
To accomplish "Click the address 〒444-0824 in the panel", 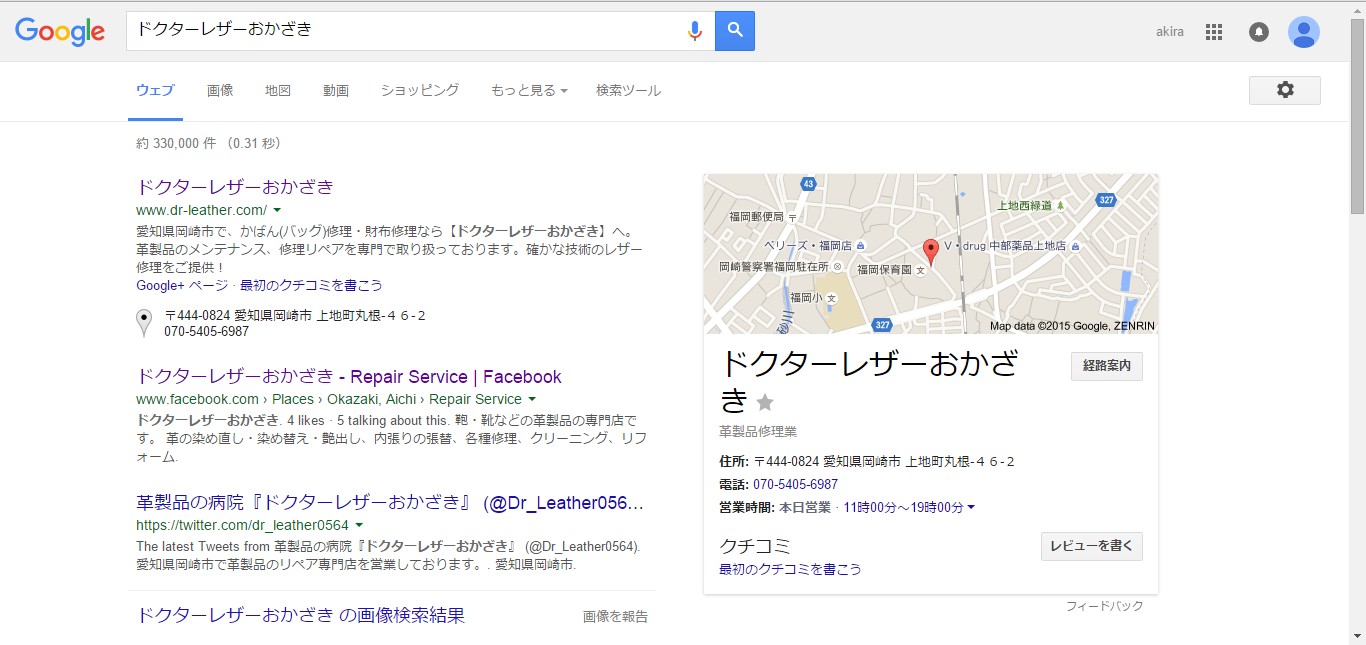I will tap(884, 461).
